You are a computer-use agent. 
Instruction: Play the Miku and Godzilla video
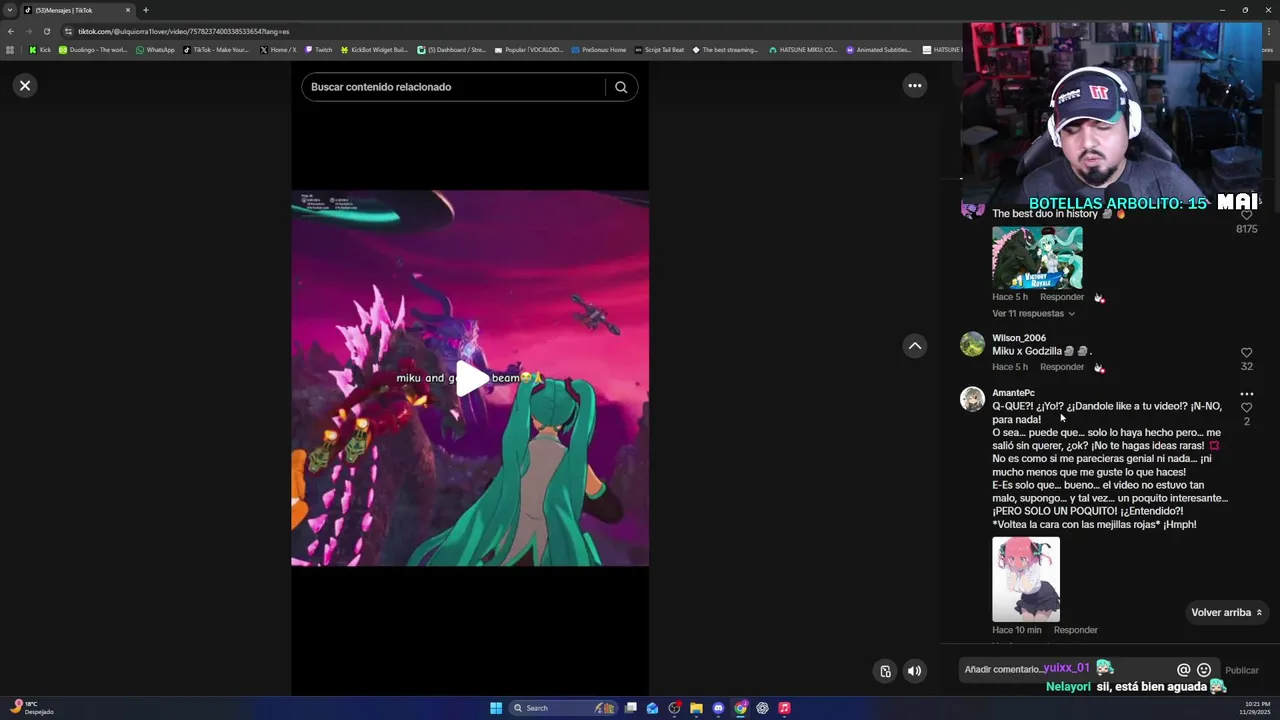click(x=471, y=378)
